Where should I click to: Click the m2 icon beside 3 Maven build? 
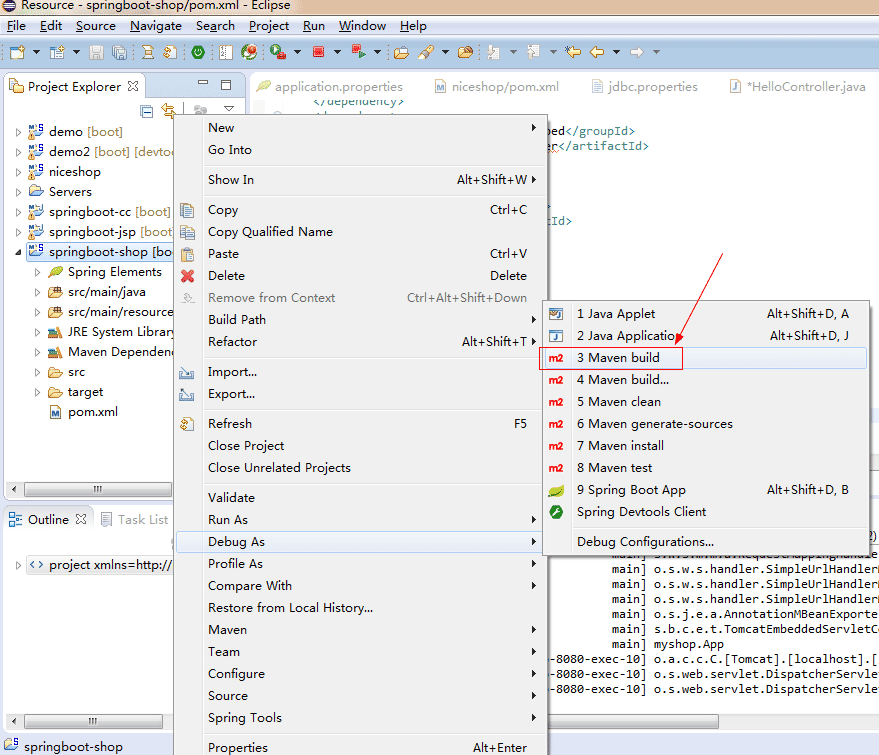[x=557, y=358]
